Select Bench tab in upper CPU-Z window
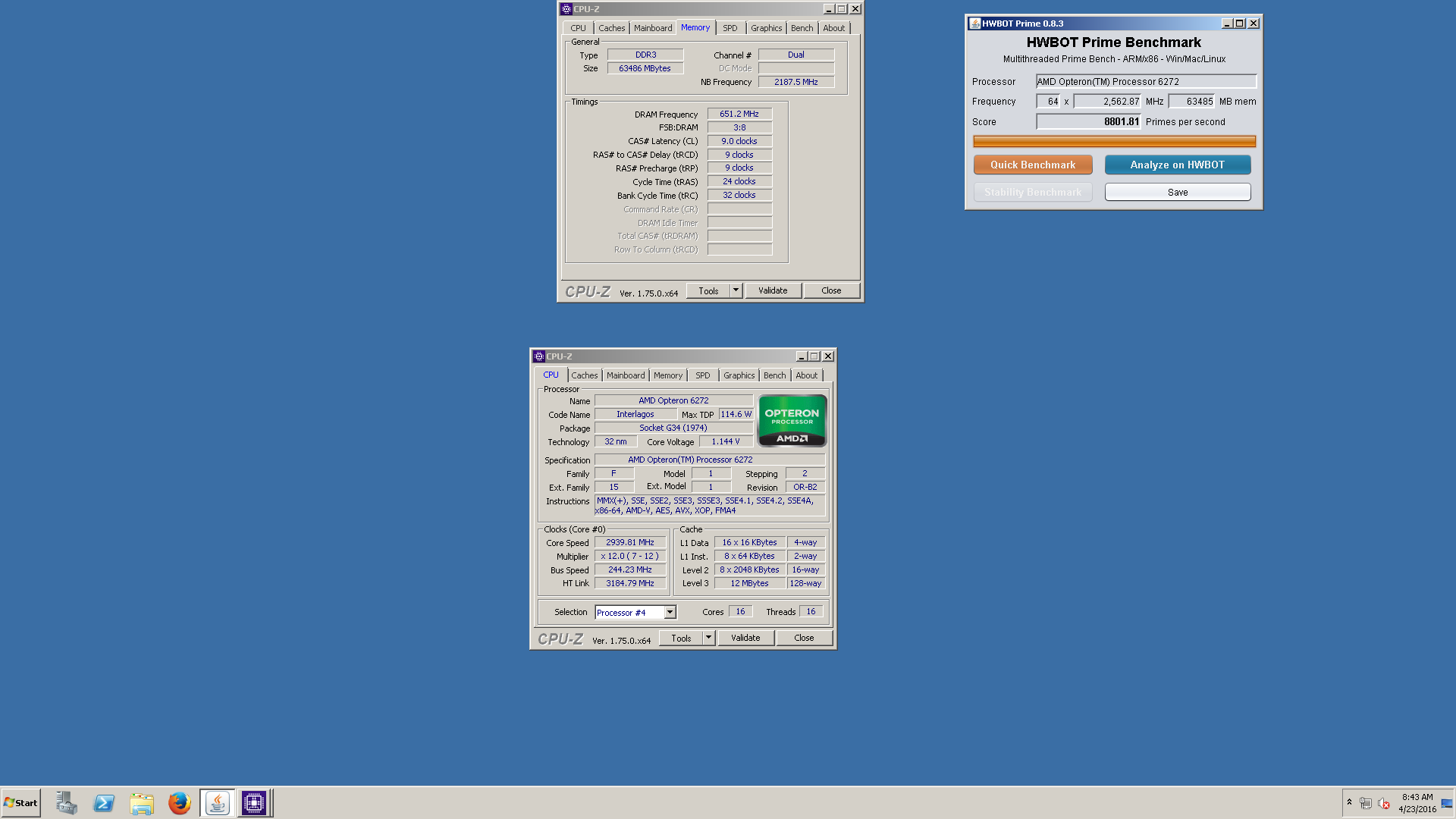This screenshot has height=819, width=1456. (x=802, y=28)
